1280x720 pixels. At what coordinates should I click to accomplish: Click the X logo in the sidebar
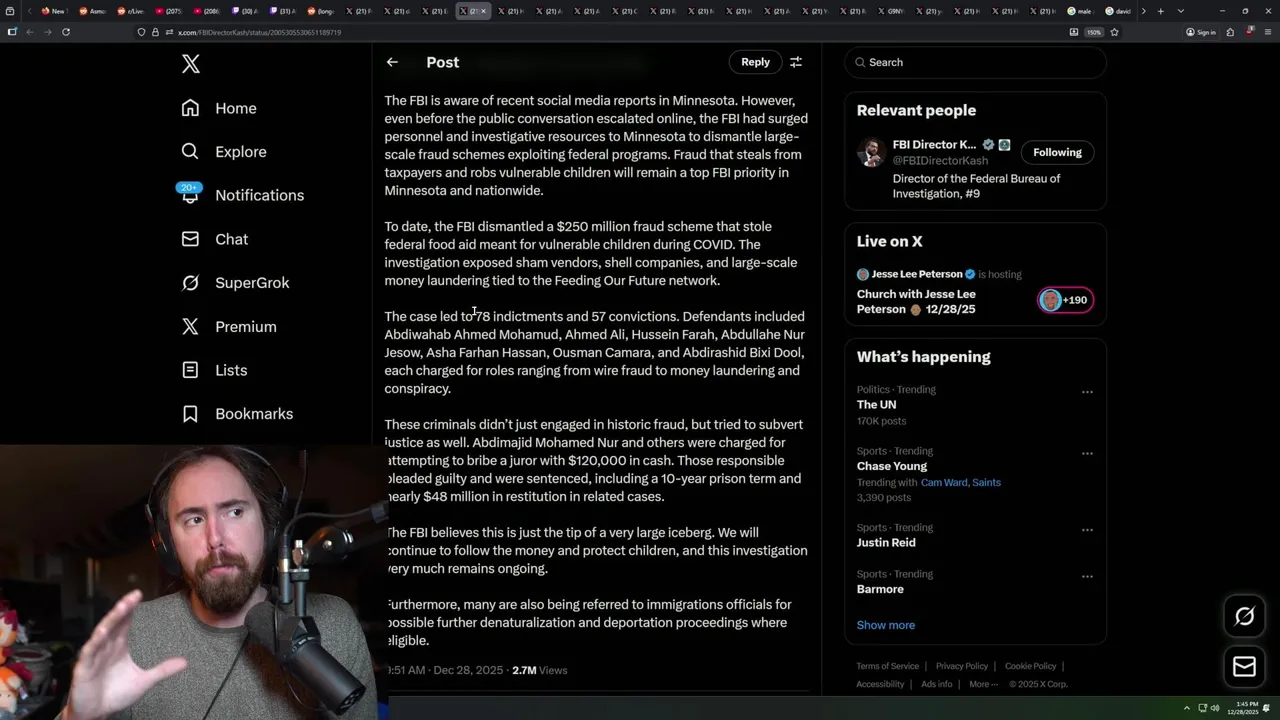coord(191,64)
